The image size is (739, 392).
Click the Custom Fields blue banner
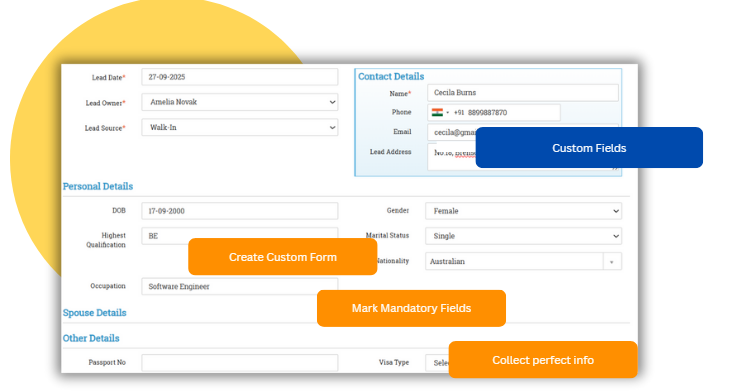[589, 147]
